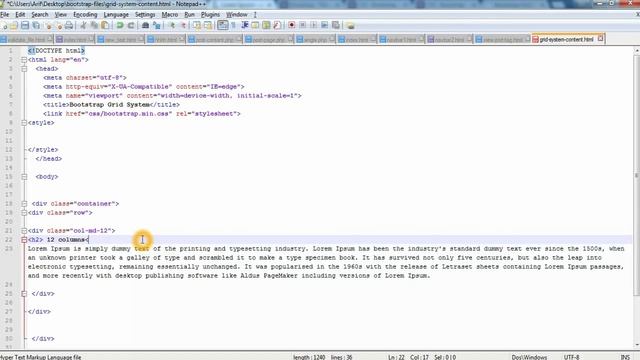640x360 pixels.
Task: Click the UTF-8 encoding in status bar
Action: 571,357
